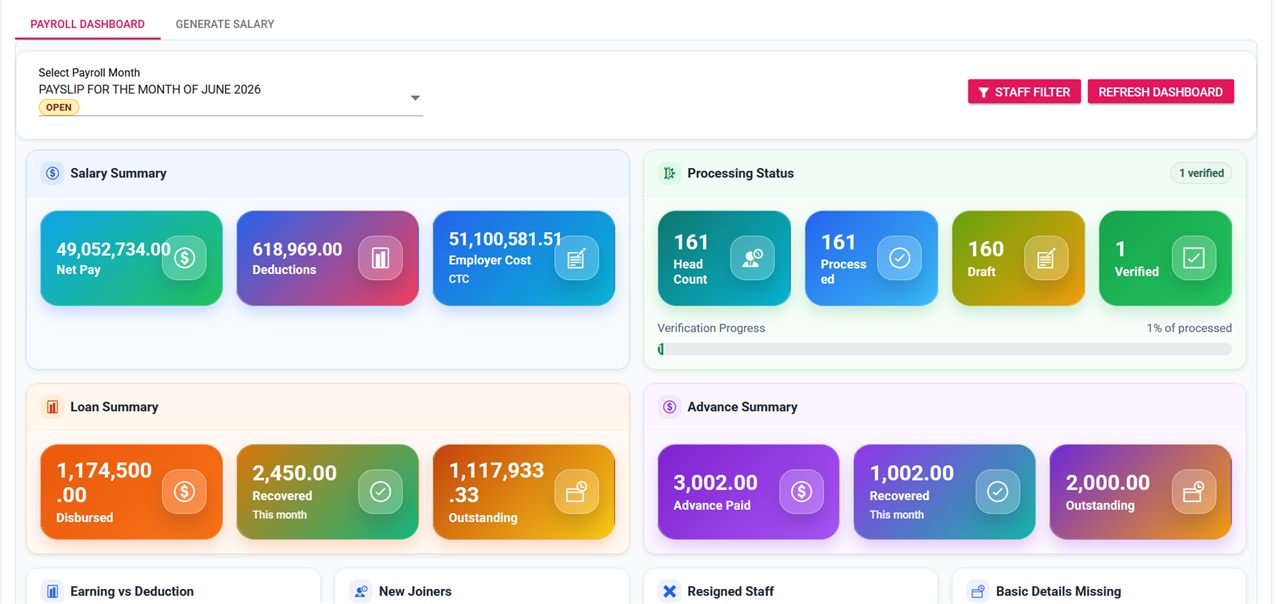Click the bar chart icon on the Deductions card
Screen dimensions: 1280x604
[x=380, y=258]
